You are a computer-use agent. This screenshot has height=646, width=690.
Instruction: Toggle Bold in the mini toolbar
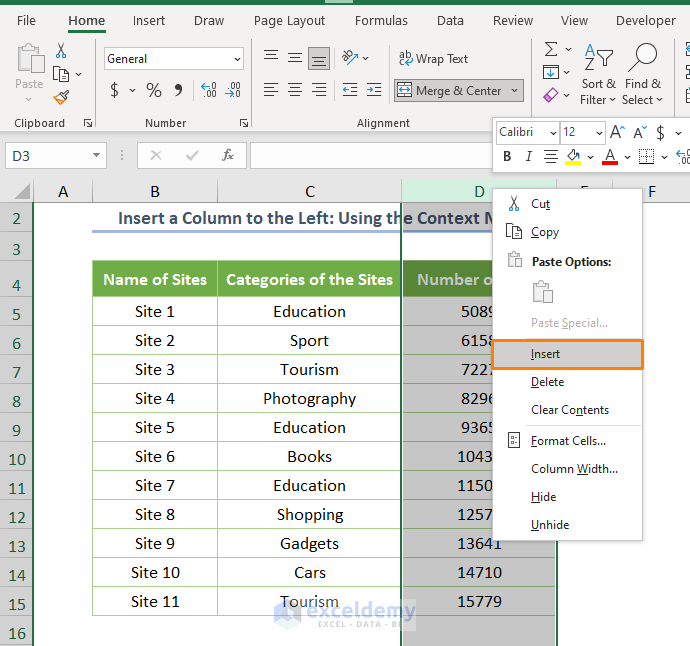click(507, 157)
